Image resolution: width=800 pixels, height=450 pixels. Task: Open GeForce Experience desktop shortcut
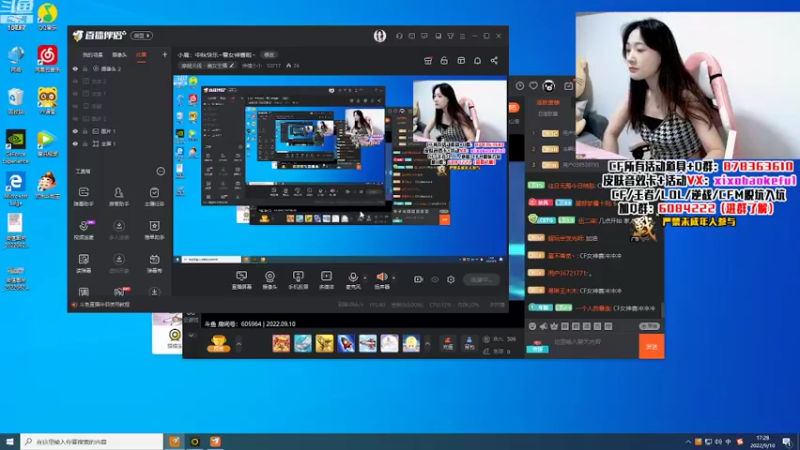tap(16, 147)
